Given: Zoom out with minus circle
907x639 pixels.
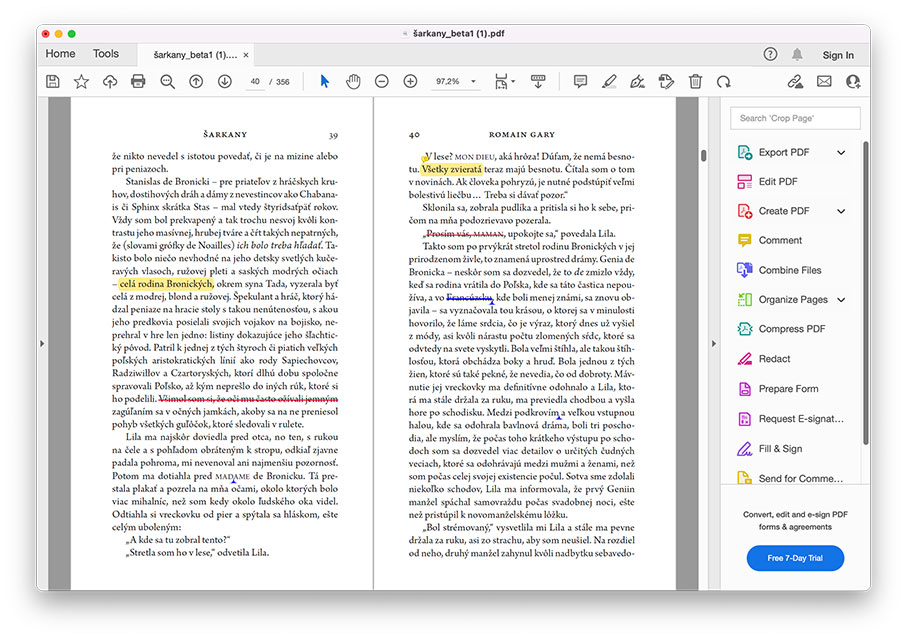Looking at the screenshot, I should click(382, 82).
